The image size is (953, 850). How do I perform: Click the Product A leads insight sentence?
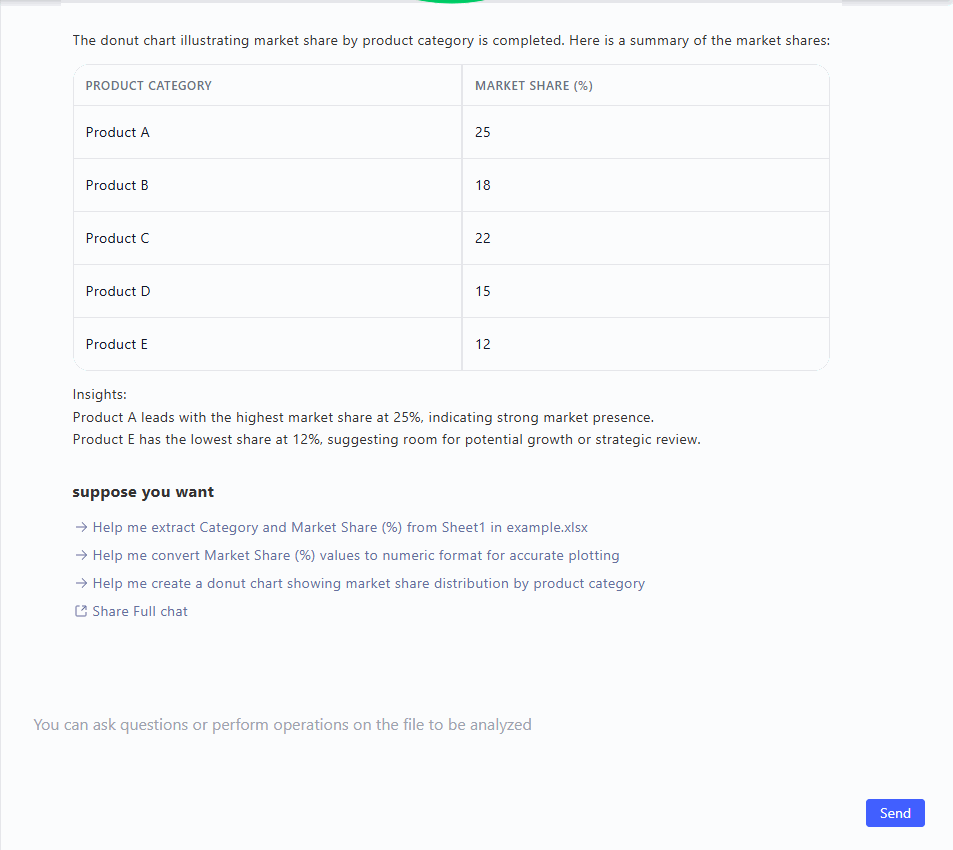(x=363, y=417)
